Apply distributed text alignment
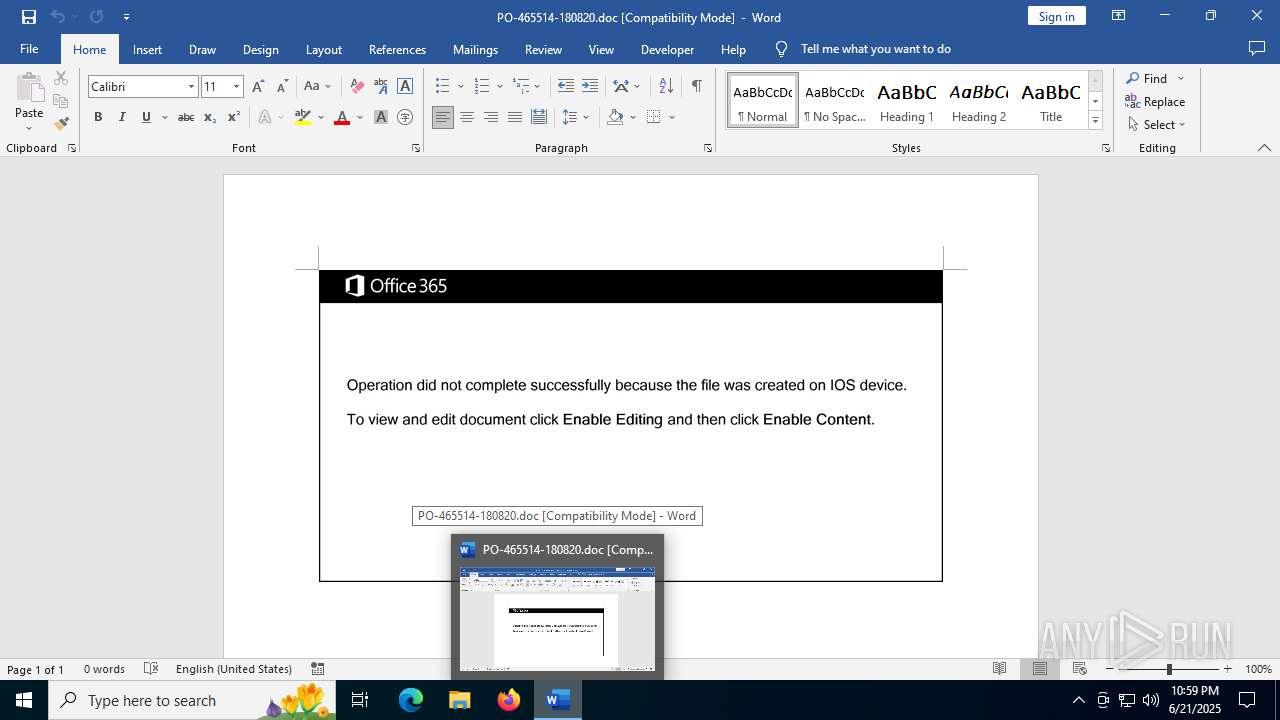The width and height of the screenshot is (1280, 720). pos(539,117)
